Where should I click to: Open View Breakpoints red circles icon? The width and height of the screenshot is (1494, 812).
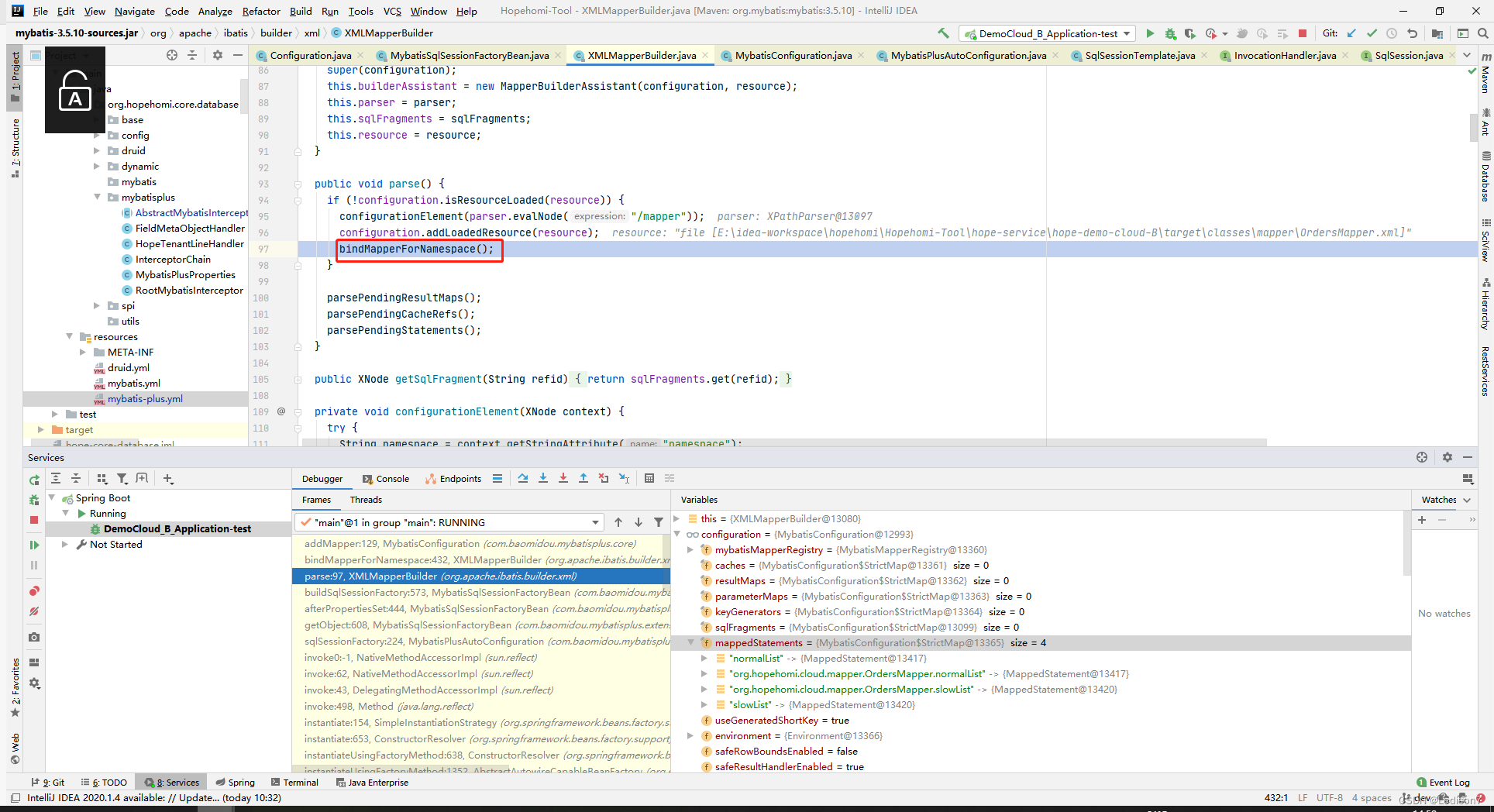[34, 591]
